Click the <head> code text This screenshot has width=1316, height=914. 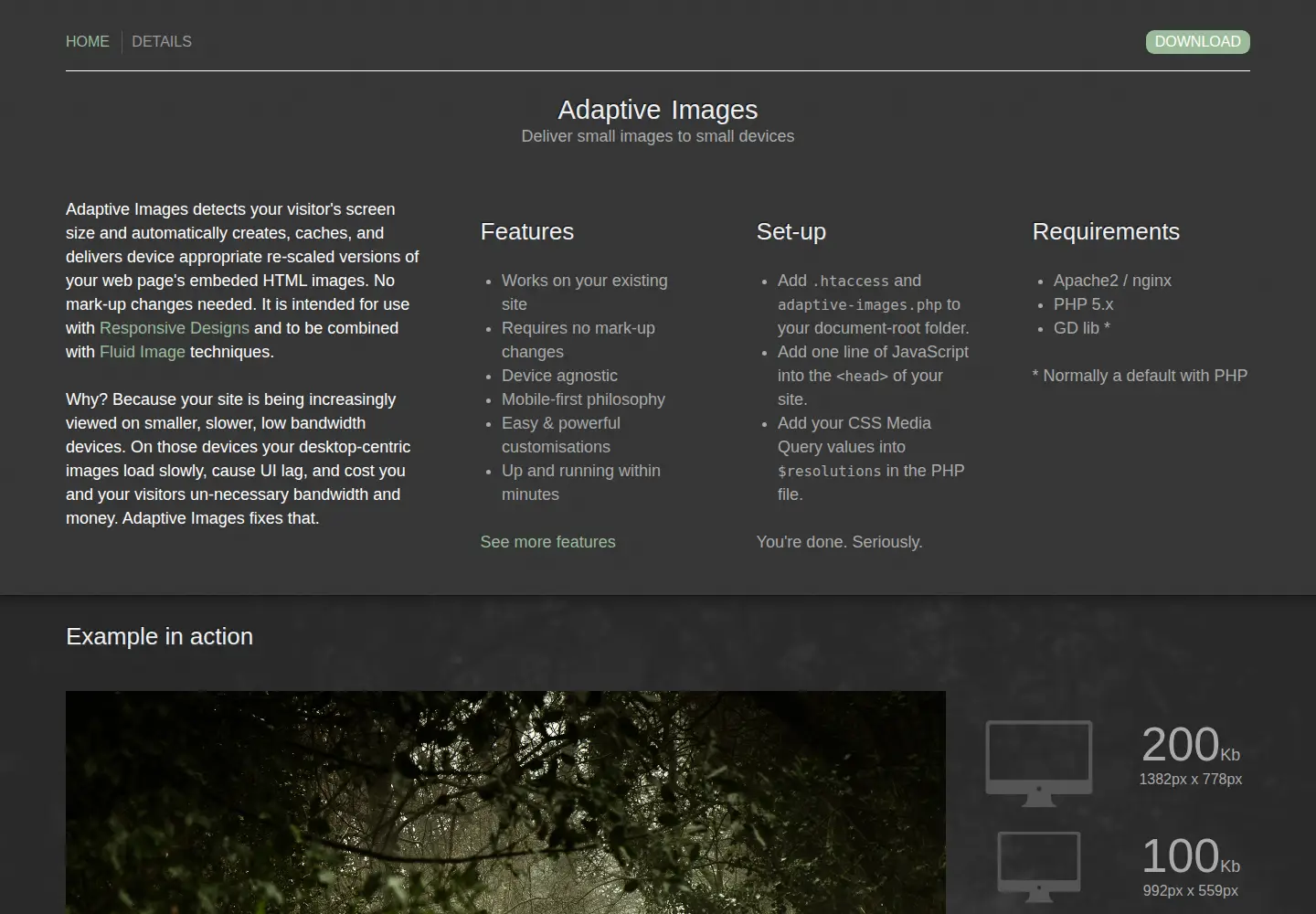pos(862,377)
